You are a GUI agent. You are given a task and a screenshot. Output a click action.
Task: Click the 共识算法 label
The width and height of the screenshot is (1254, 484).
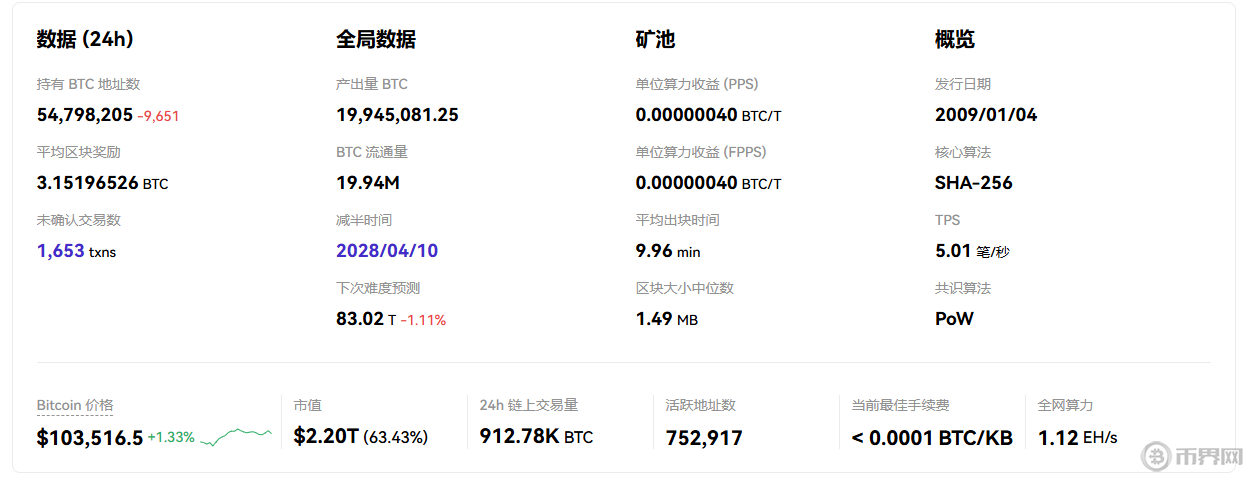click(963, 288)
